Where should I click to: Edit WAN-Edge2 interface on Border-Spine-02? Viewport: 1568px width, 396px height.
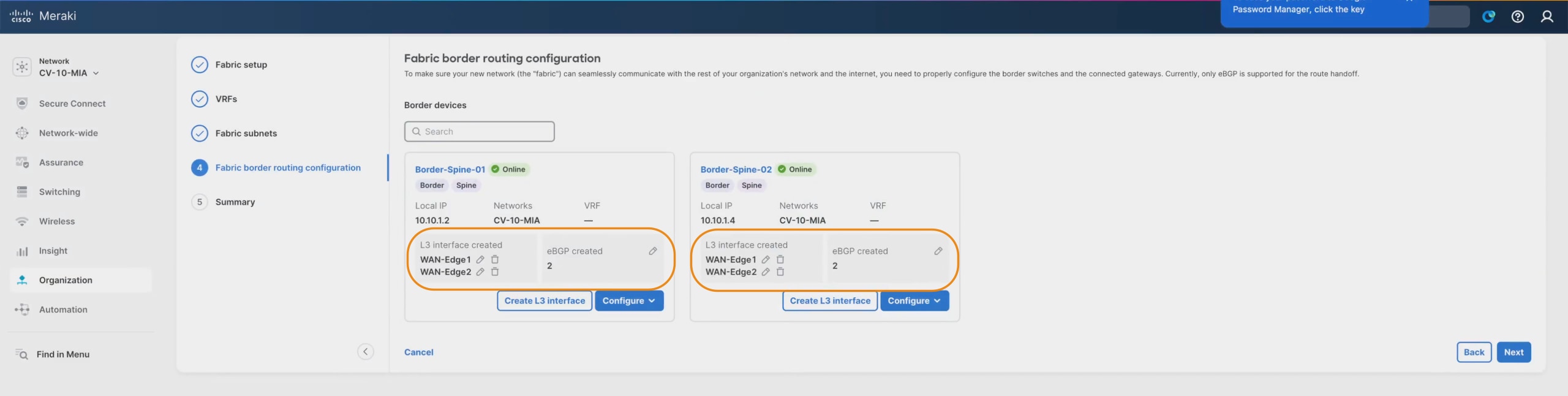pos(766,272)
